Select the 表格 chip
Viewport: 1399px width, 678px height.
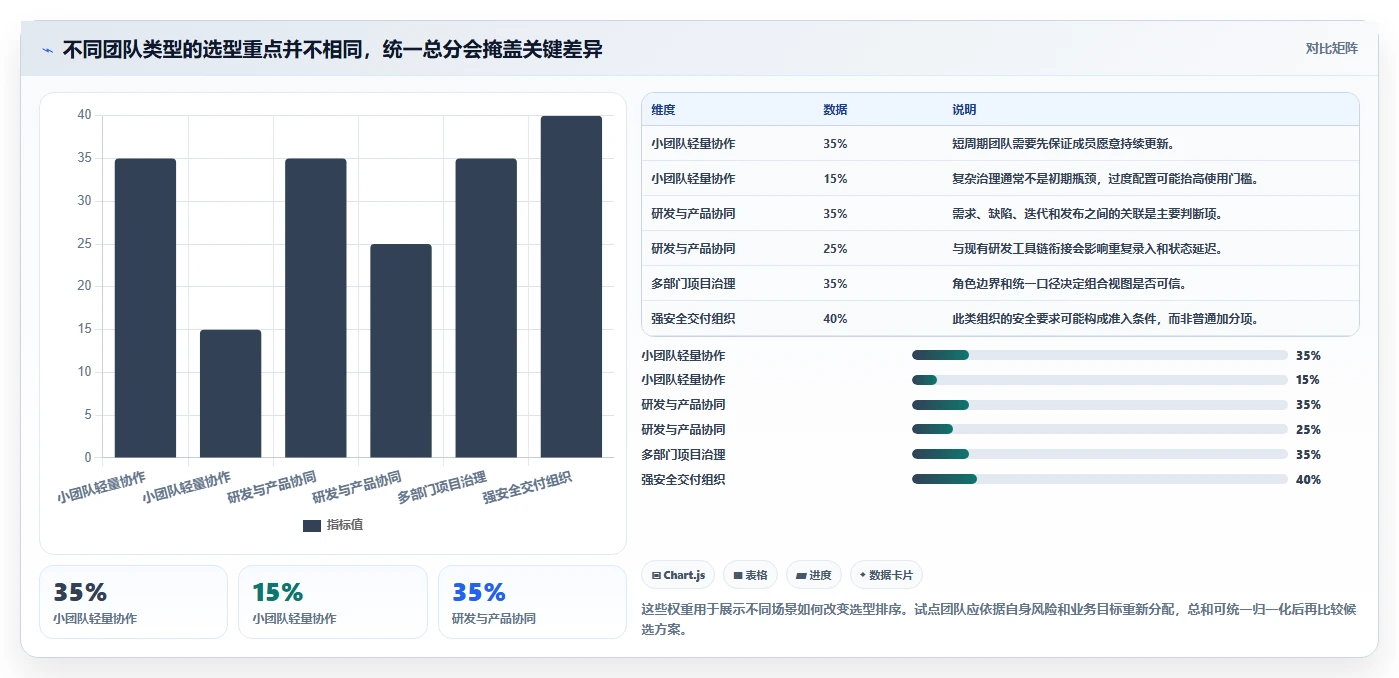750,575
